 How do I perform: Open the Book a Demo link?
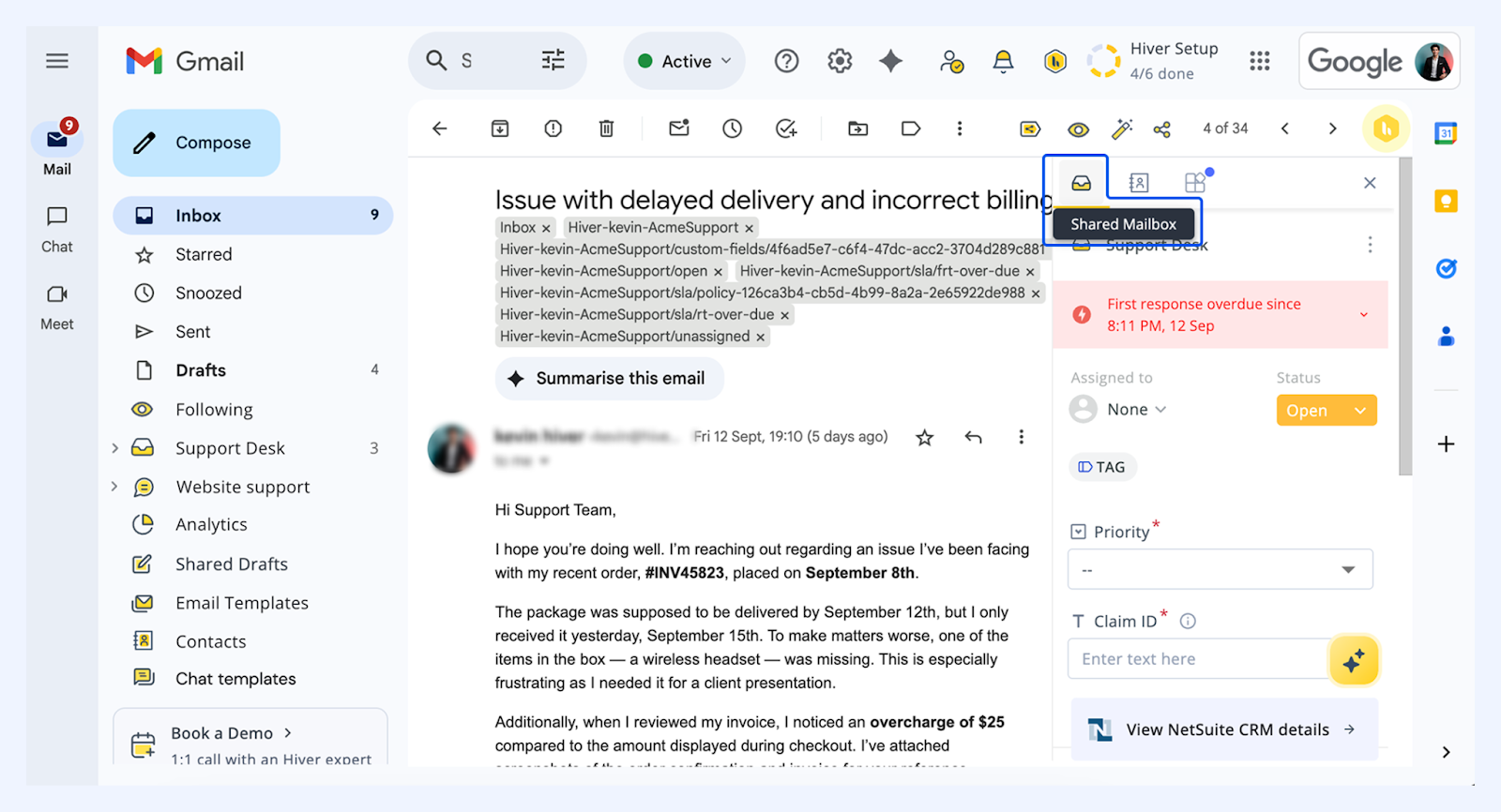pyautogui.click(x=232, y=733)
